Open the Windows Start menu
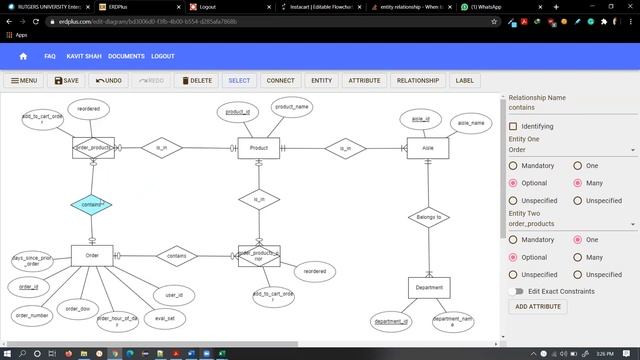 7,353
